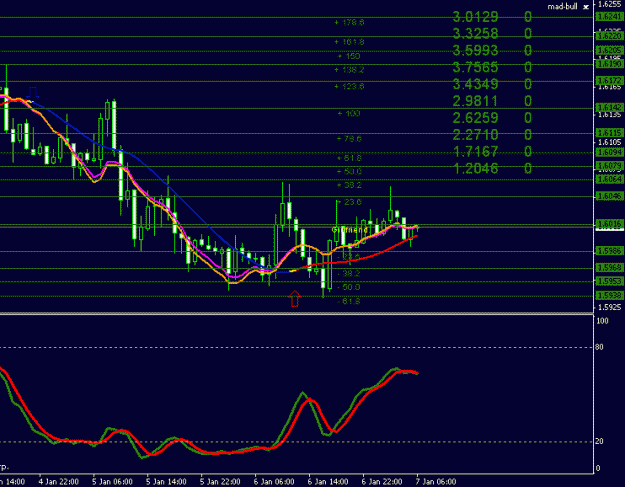Click the + 161.8 Fibonacci level label
Viewport: 625px width, 487px height.
pos(349,42)
